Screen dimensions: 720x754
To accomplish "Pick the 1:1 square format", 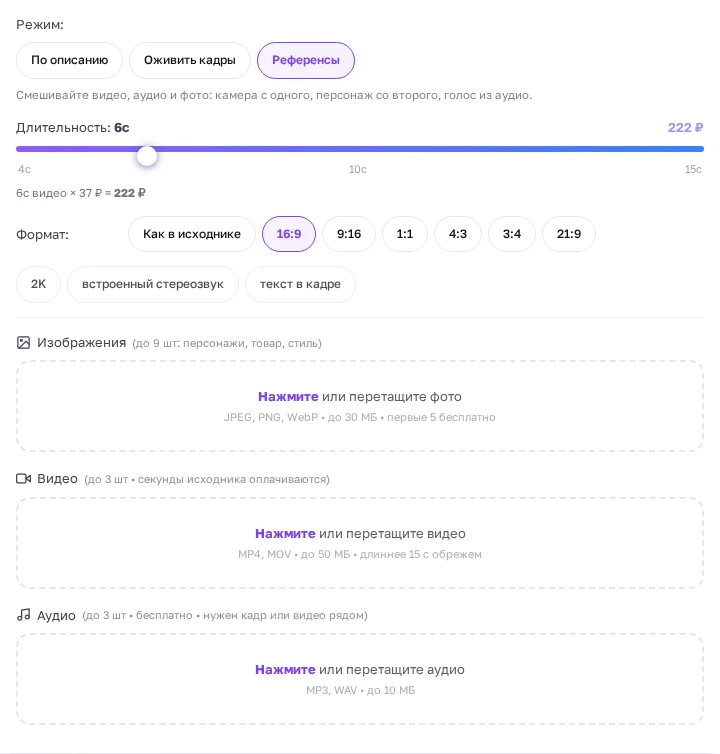I will click(x=404, y=234).
